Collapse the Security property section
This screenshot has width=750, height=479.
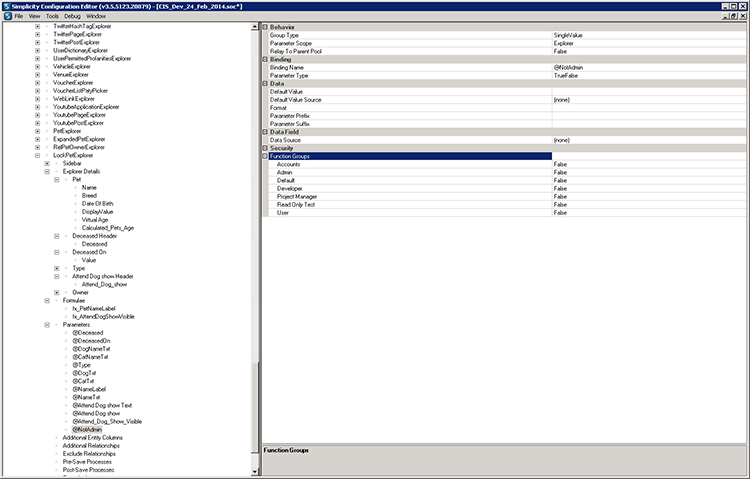click(x=265, y=148)
